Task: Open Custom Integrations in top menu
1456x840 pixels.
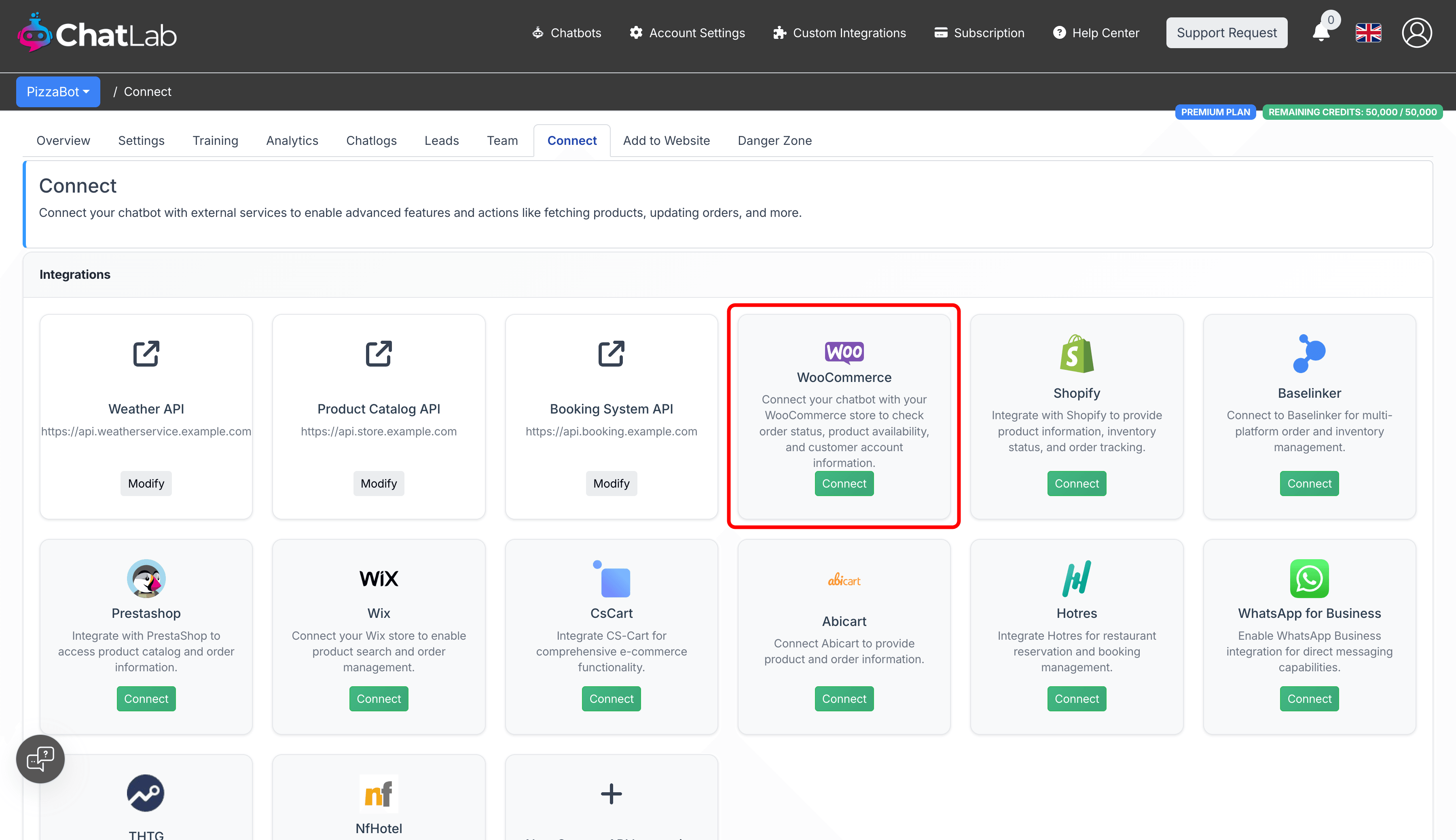Action: point(840,33)
